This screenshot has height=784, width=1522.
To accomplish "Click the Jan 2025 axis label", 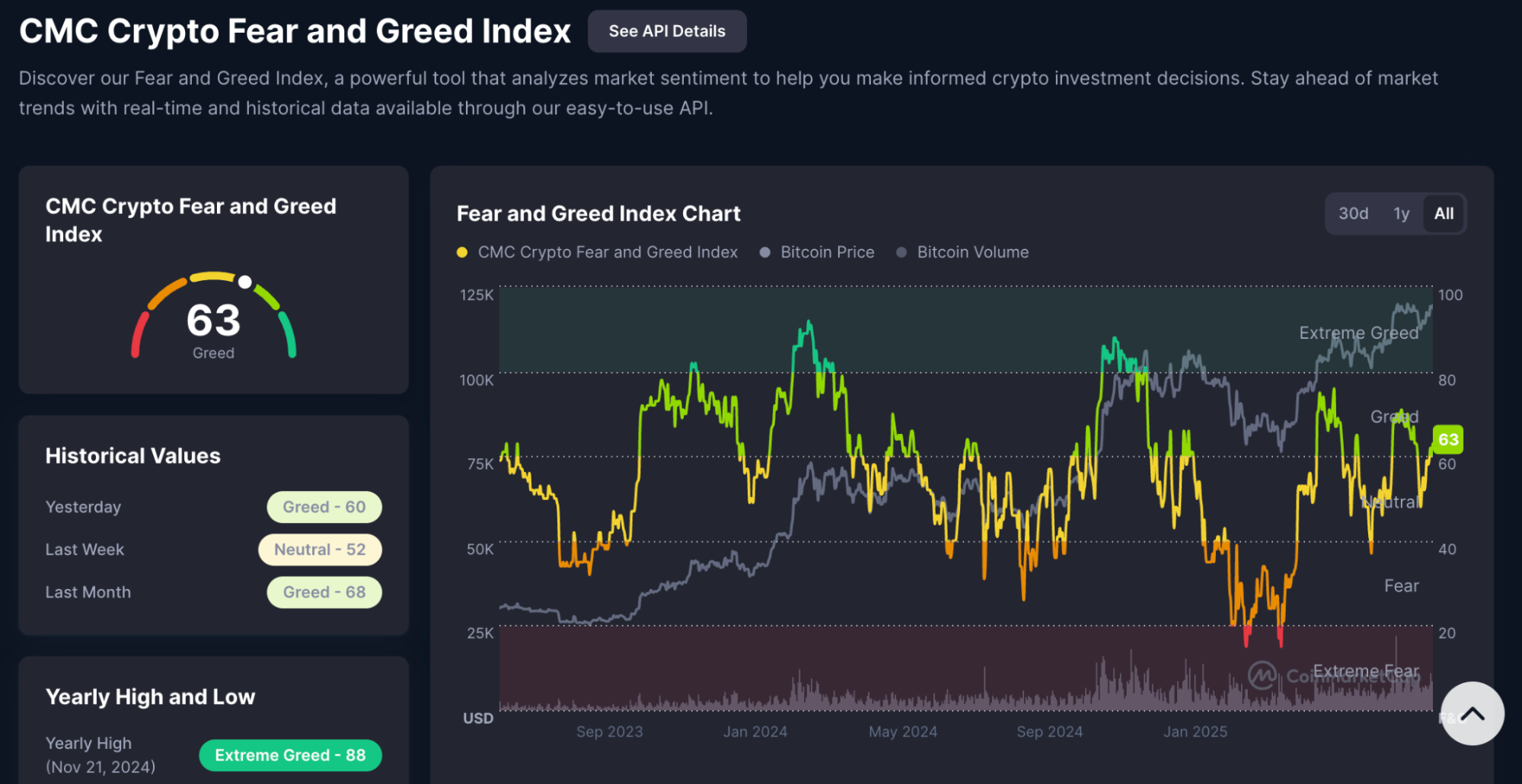I will pyautogui.click(x=1195, y=731).
